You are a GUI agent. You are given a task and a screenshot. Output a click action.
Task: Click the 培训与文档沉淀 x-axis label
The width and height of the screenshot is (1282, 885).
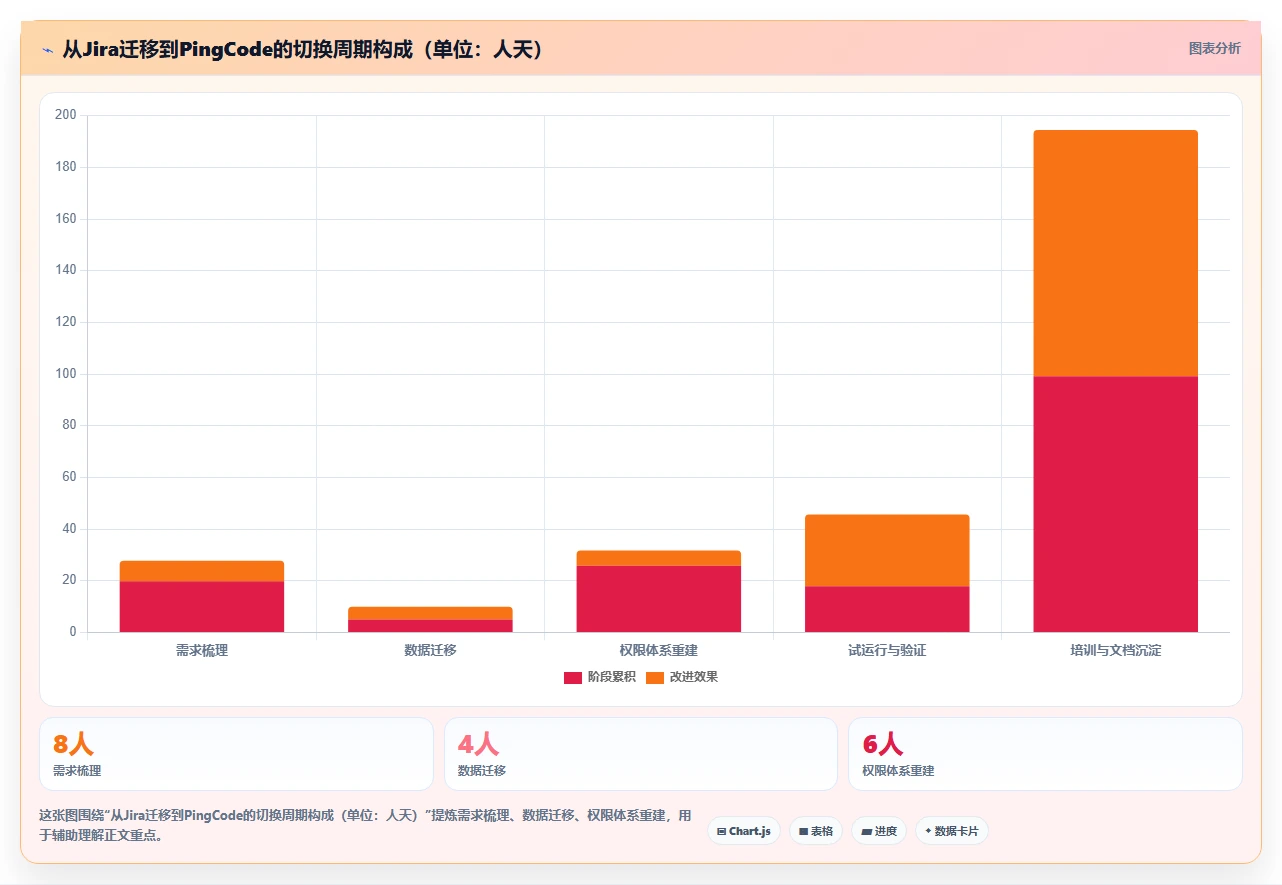(x=1116, y=650)
